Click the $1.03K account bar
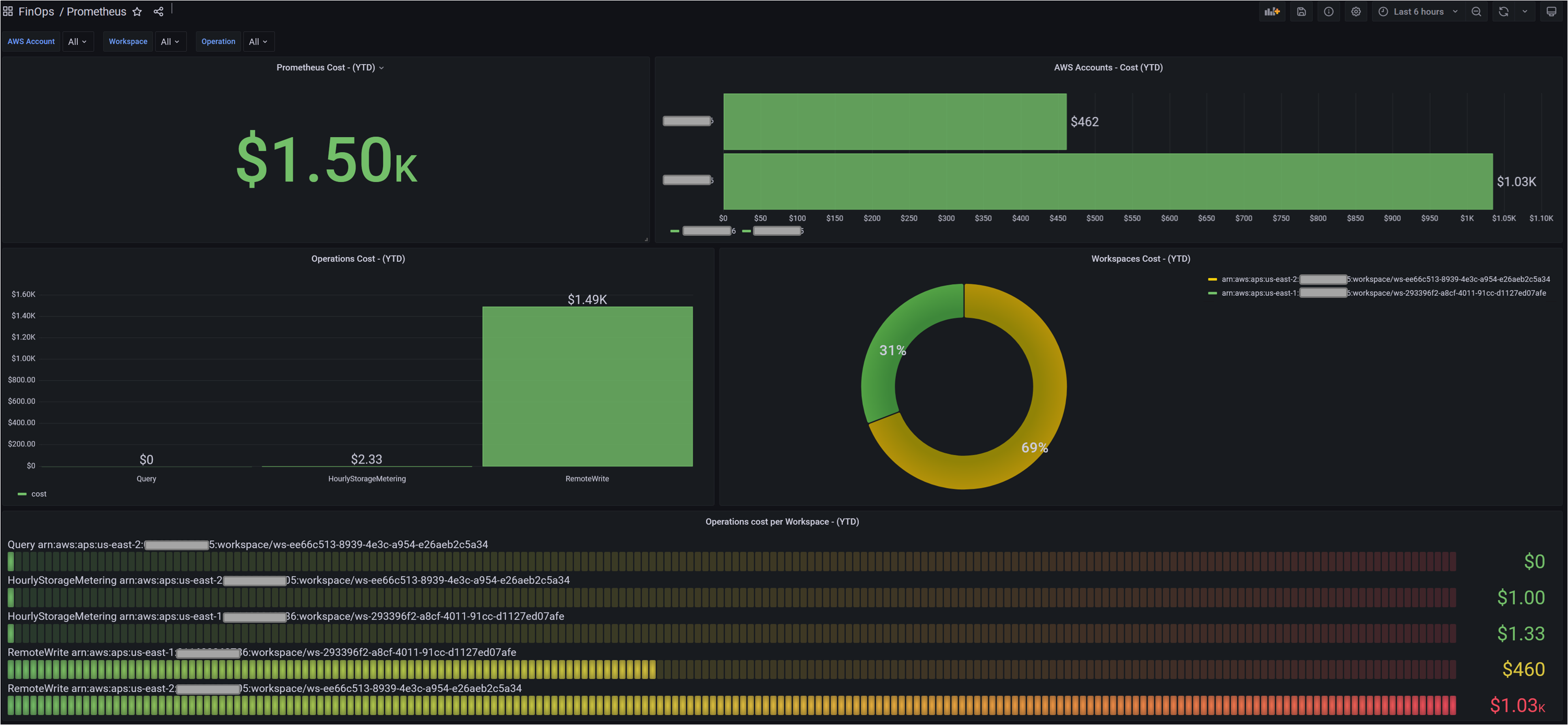The height and width of the screenshot is (725, 1568). [1108, 182]
